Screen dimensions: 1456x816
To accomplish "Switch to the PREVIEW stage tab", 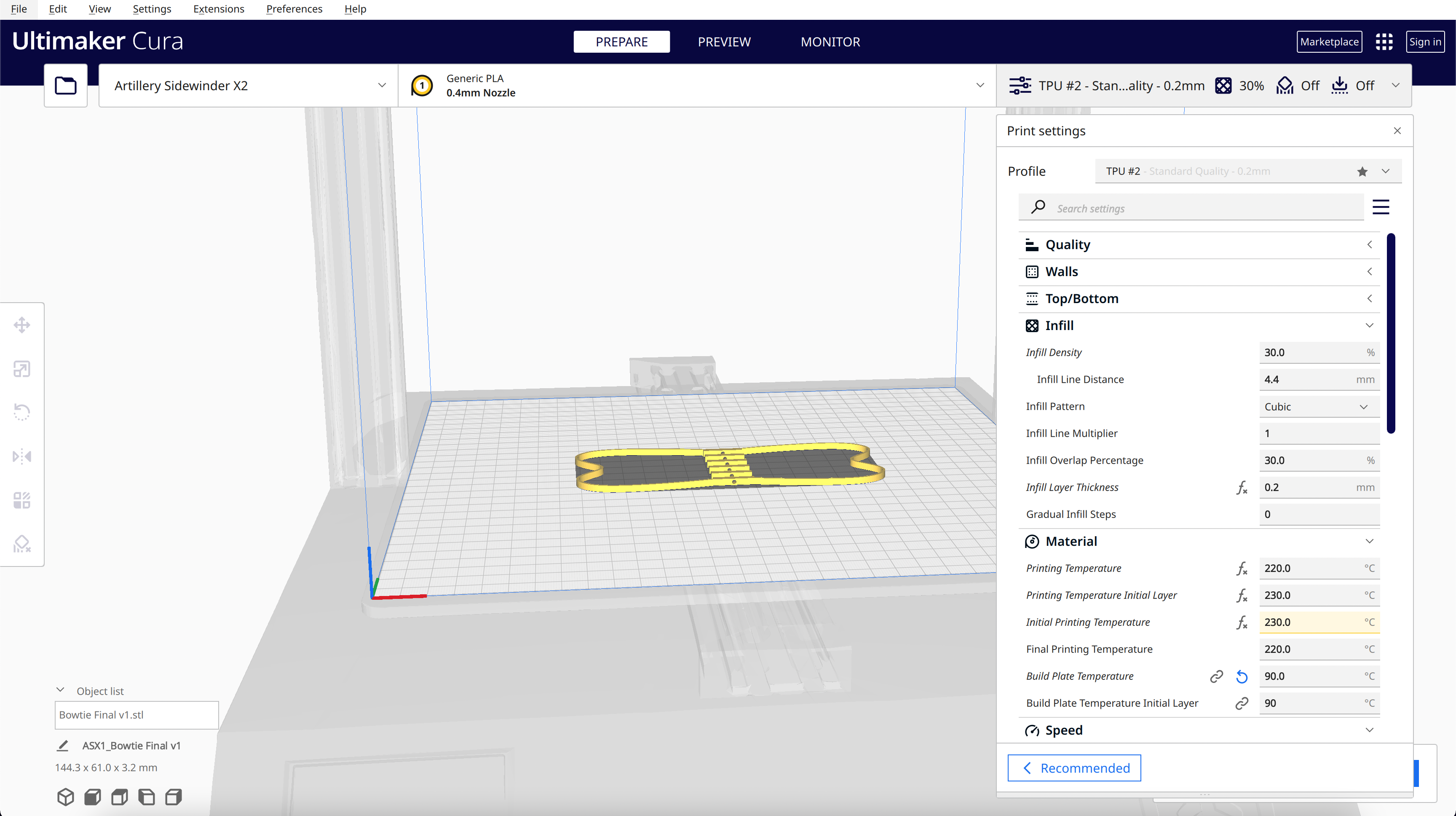I will [724, 42].
